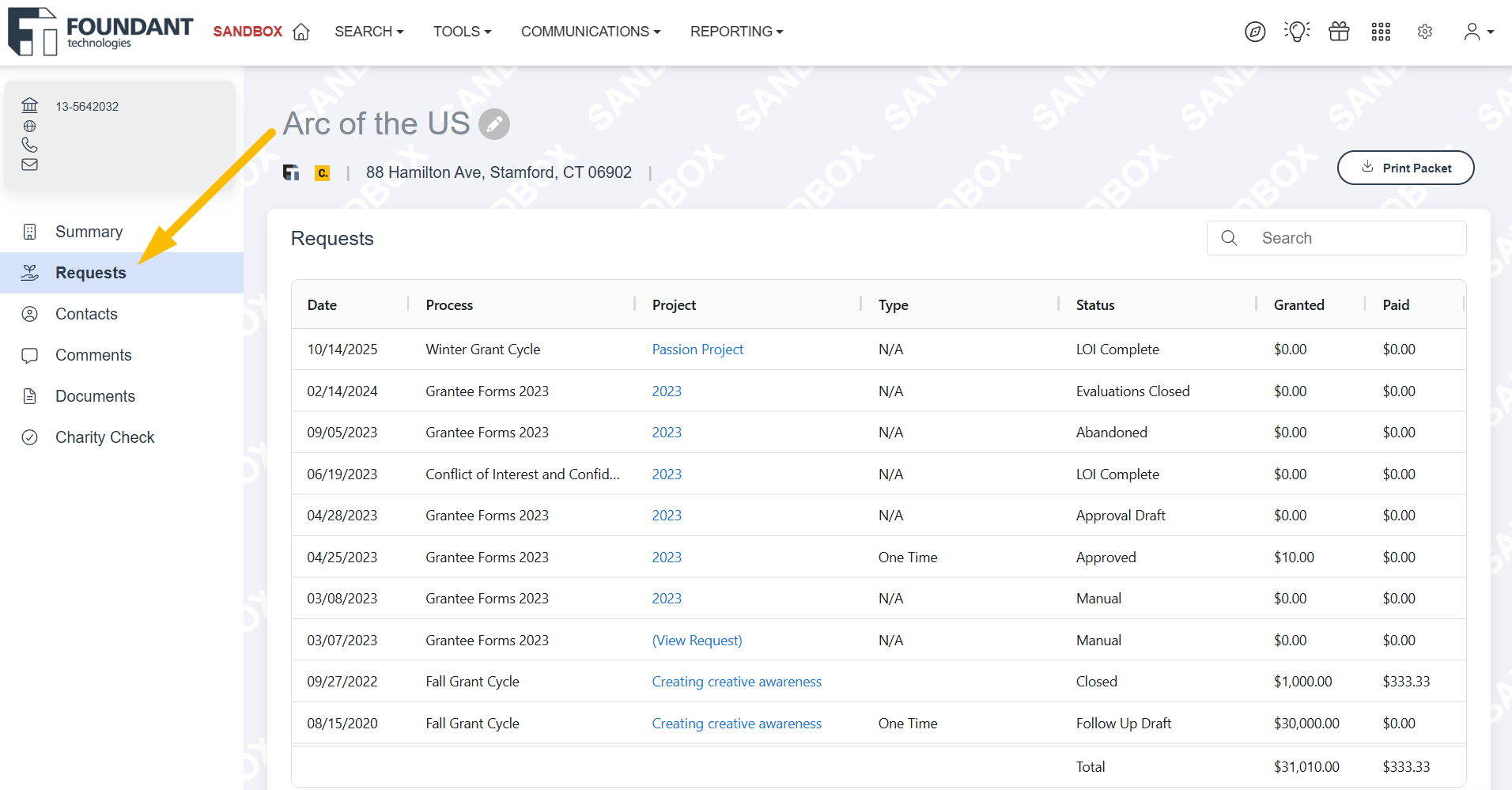Open the Contacts sidebar tab
This screenshot has width=1512, height=790.
click(122, 314)
